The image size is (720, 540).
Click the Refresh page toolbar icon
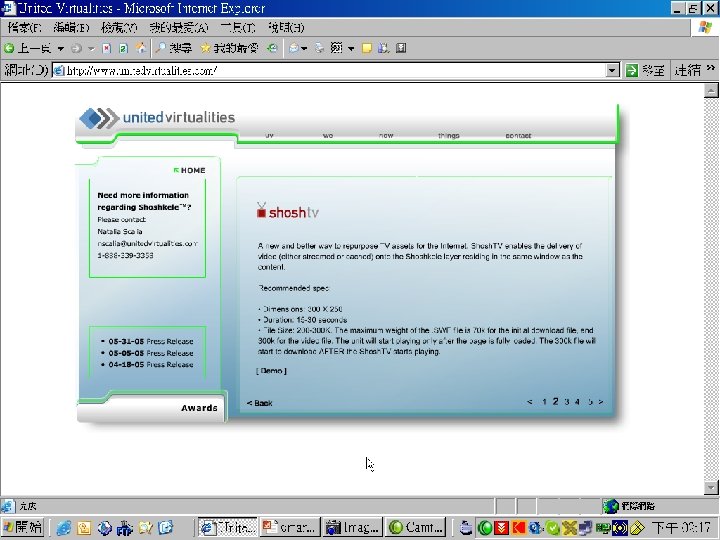123,48
